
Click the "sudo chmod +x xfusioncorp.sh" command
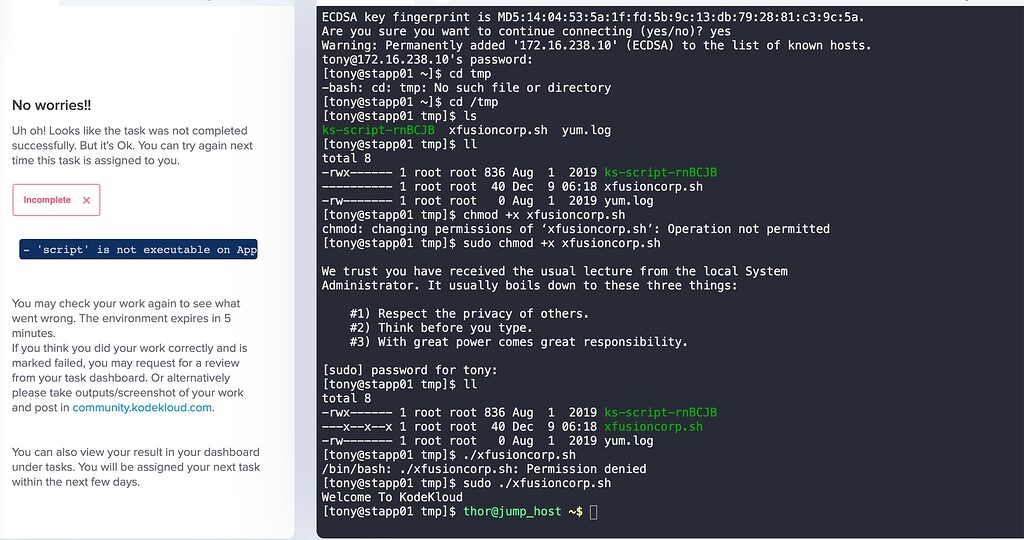tap(562, 243)
